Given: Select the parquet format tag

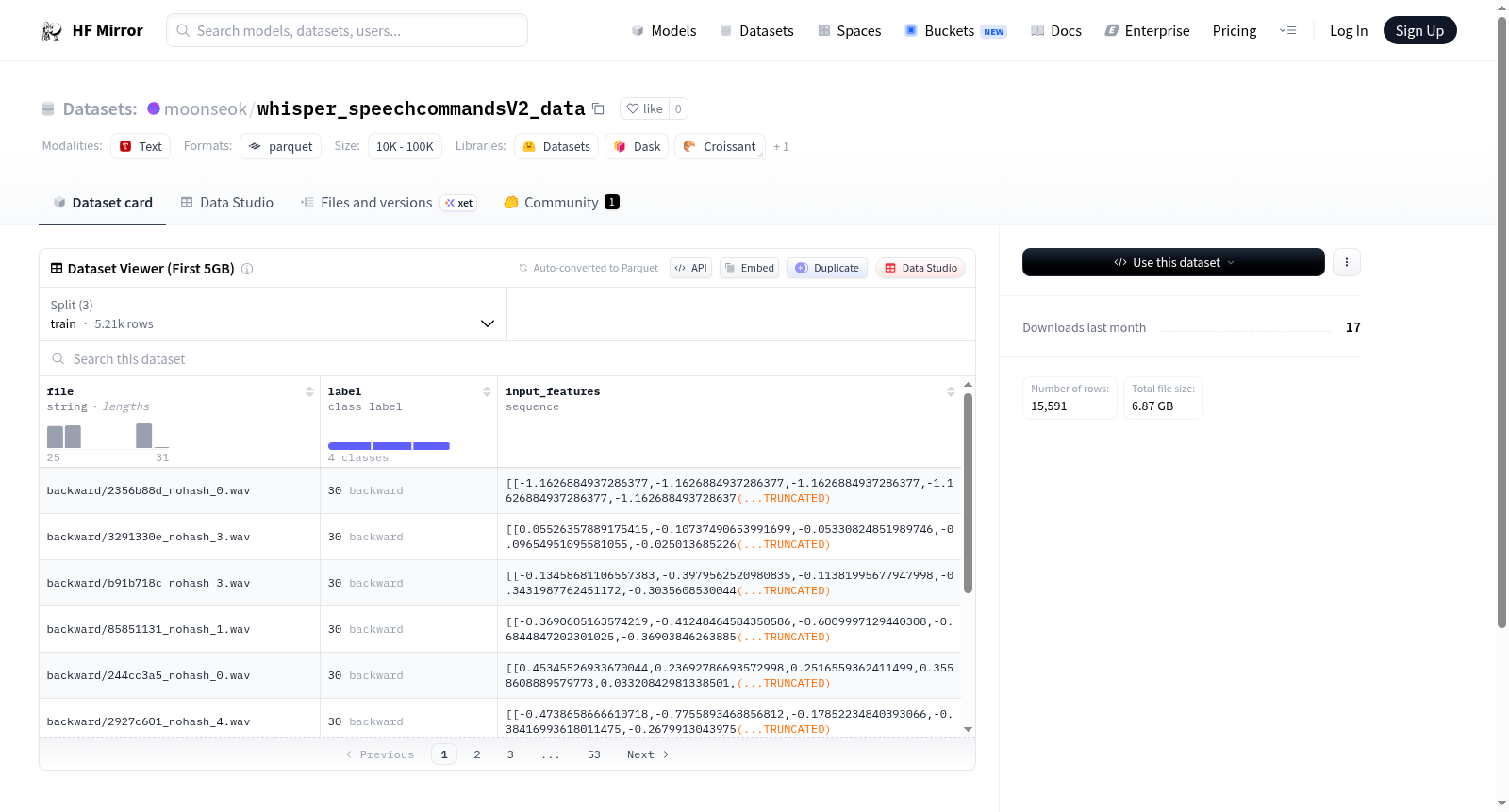Looking at the screenshot, I should (280, 146).
